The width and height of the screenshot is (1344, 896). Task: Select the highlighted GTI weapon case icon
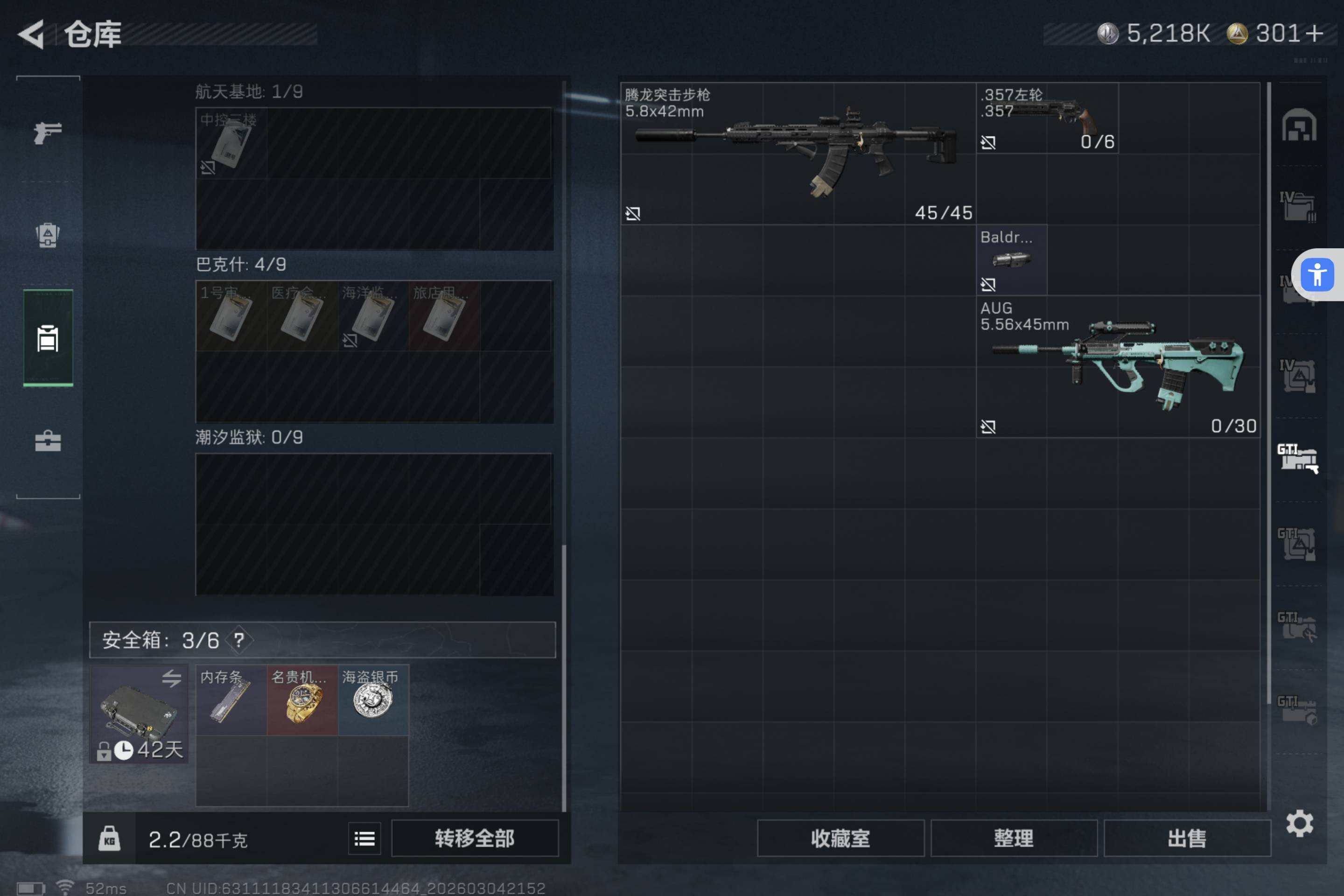(1298, 459)
